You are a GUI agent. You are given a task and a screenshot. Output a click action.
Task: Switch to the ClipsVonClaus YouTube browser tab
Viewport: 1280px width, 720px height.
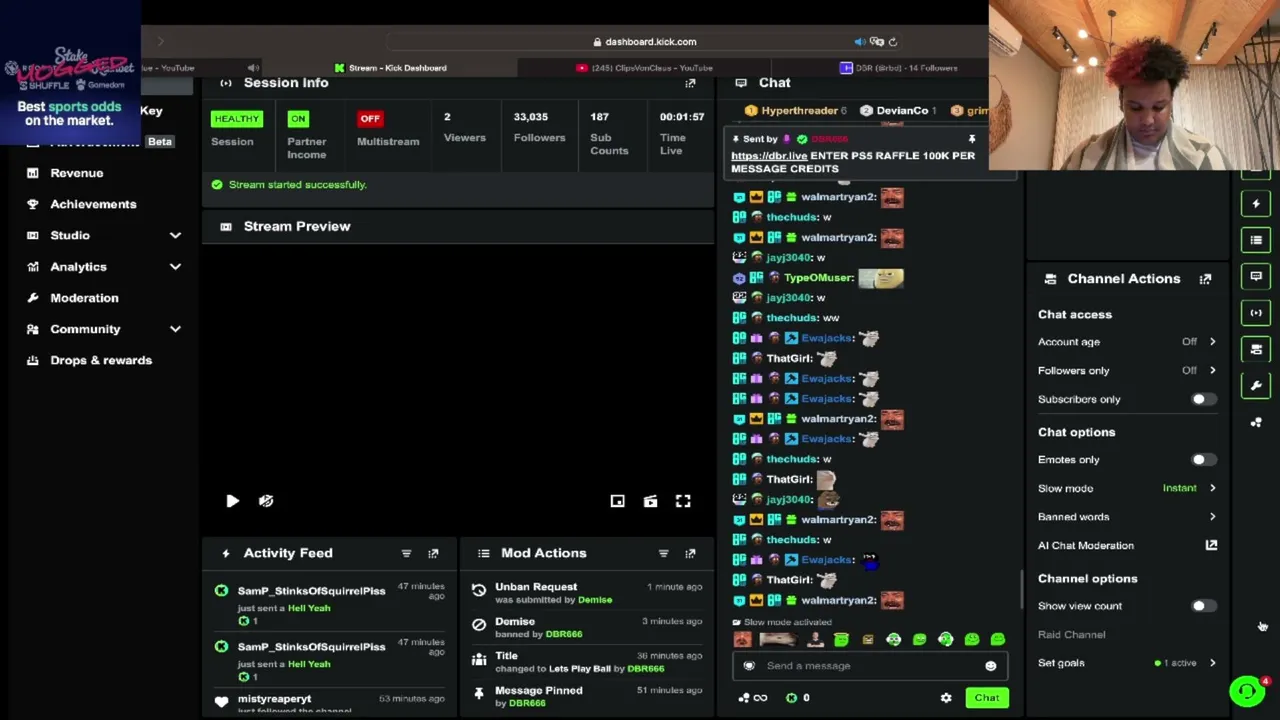coord(644,68)
